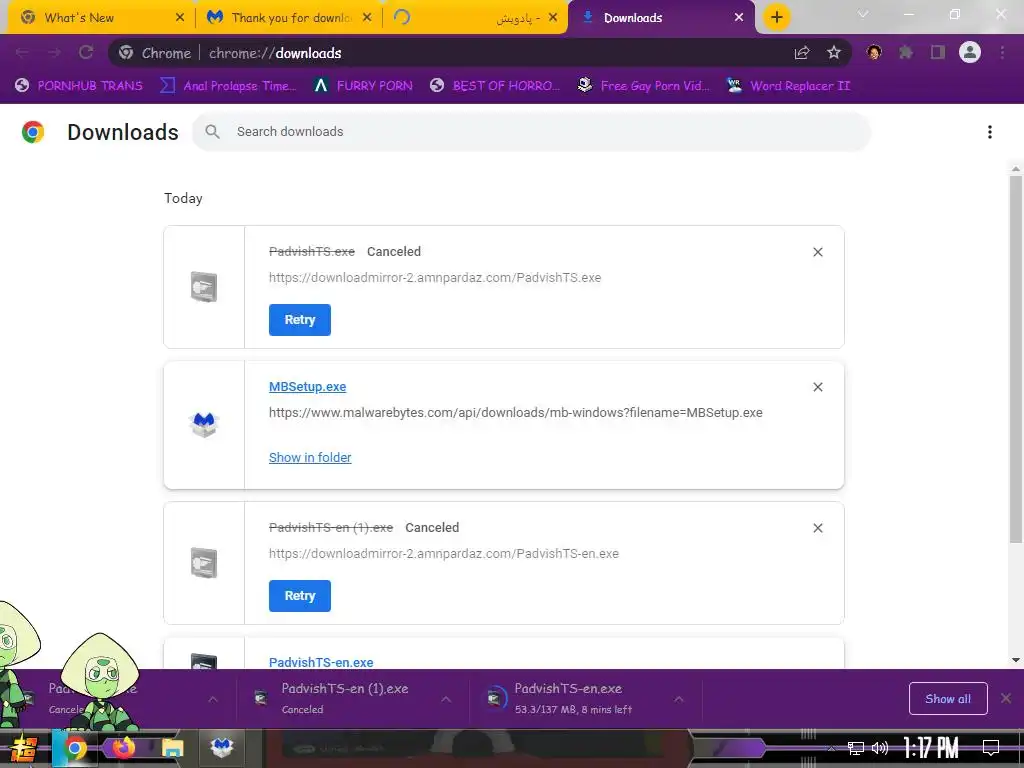The image size is (1024, 768).
Task: Open the notification center icon
Action: 991,748
